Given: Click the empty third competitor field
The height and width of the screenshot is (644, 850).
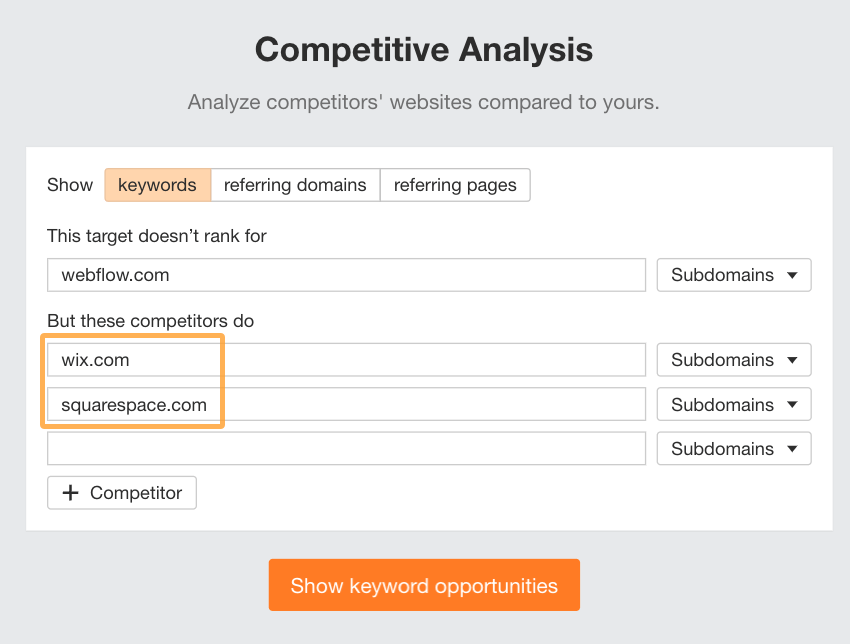Looking at the screenshot, I should (x=345, y=448).
